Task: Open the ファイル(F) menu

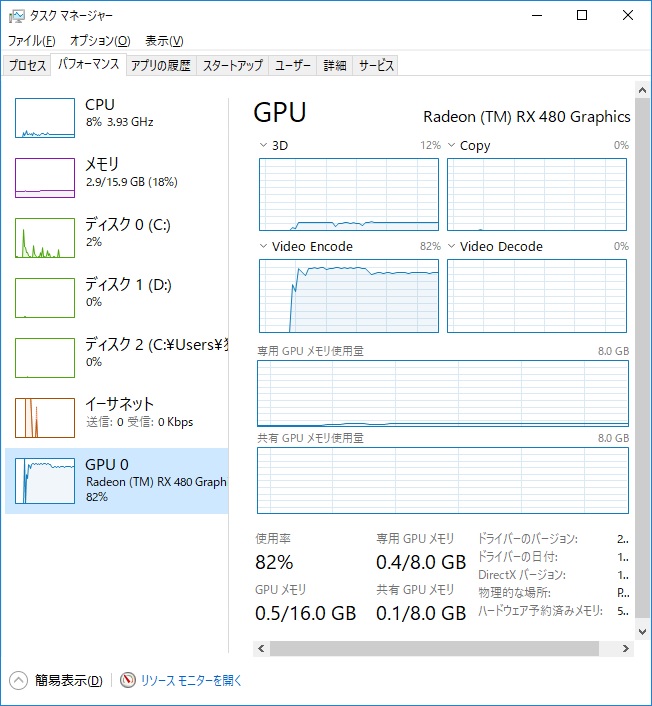Action: point(32,41)
